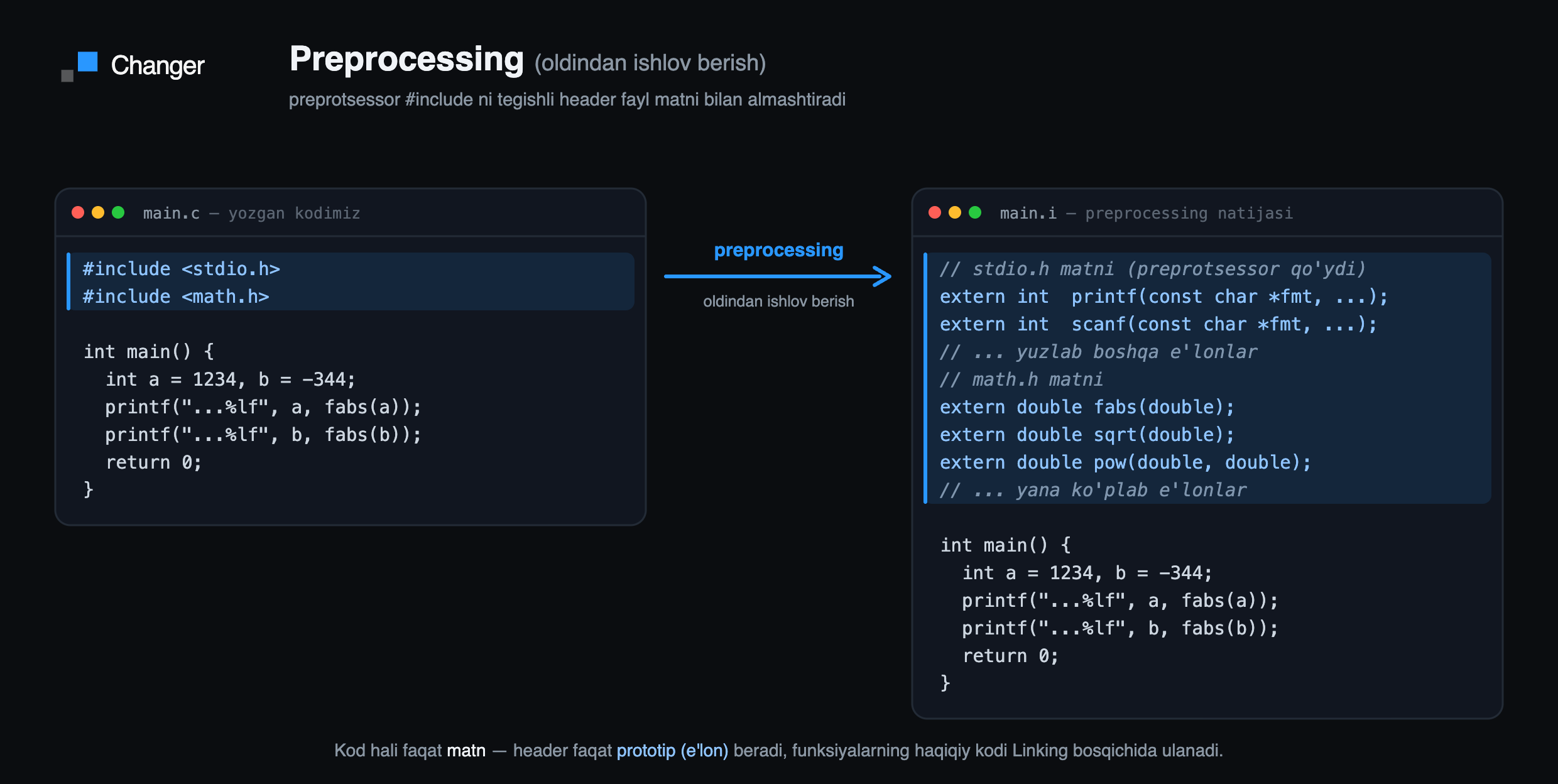Image resolution: width=1558 pixels, height=784 pixels.
Task: Click 'int main() {' in main.c window
Action: [149, 352]
